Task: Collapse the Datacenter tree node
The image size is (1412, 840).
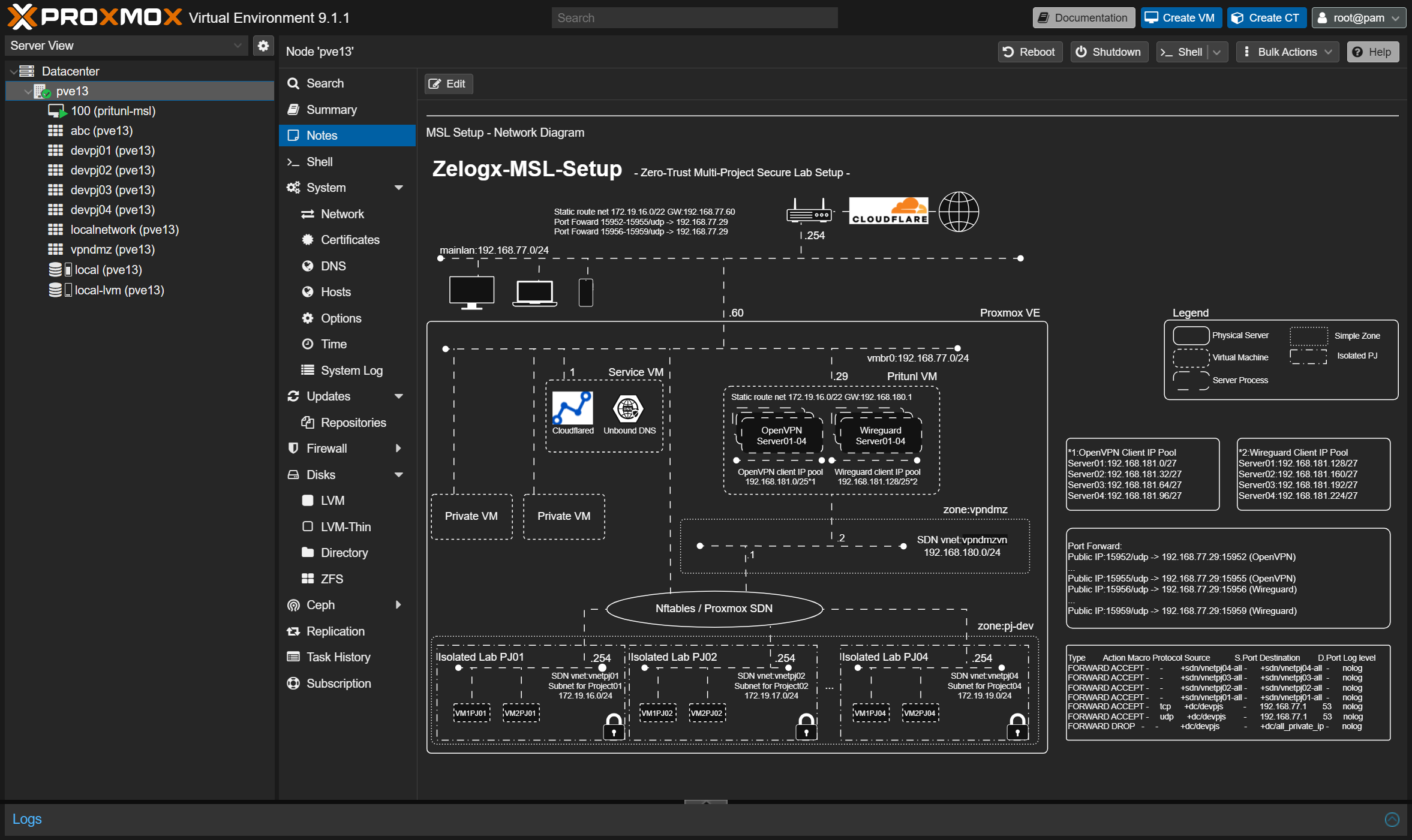Action: pyautogui.click(x=14, y=71)
